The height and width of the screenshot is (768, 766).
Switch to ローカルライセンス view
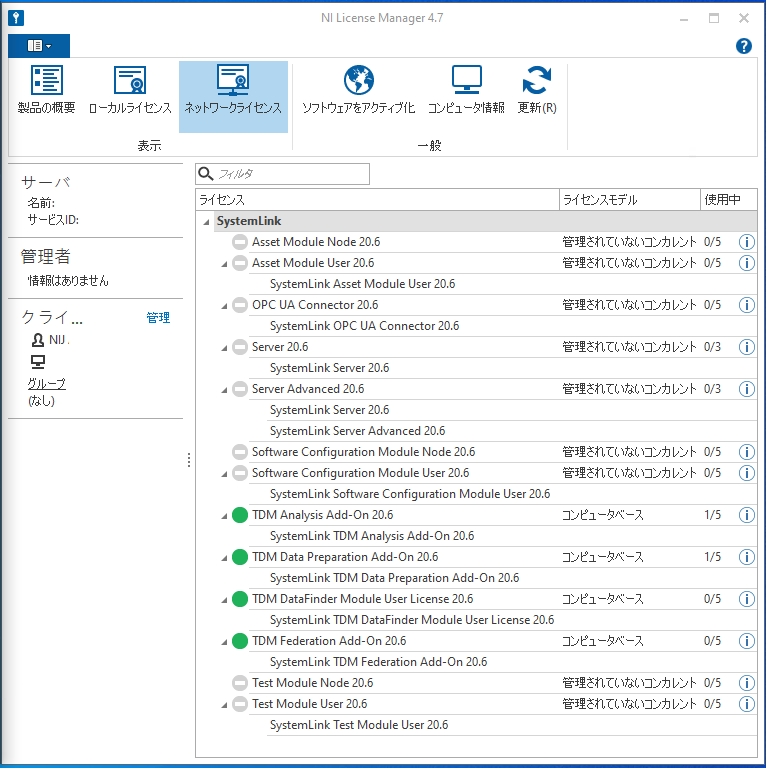point(130,91)
